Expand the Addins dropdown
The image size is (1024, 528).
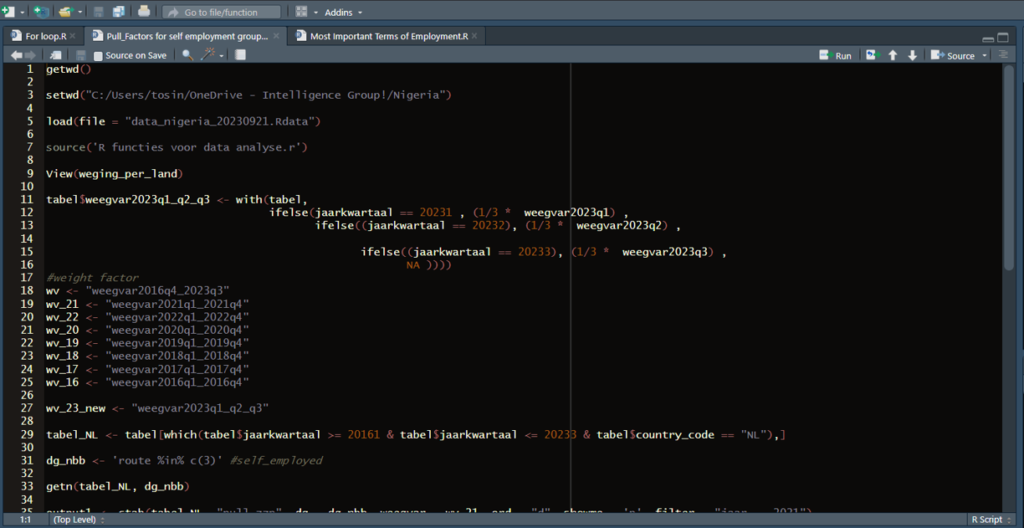click(x=344, y=12)
